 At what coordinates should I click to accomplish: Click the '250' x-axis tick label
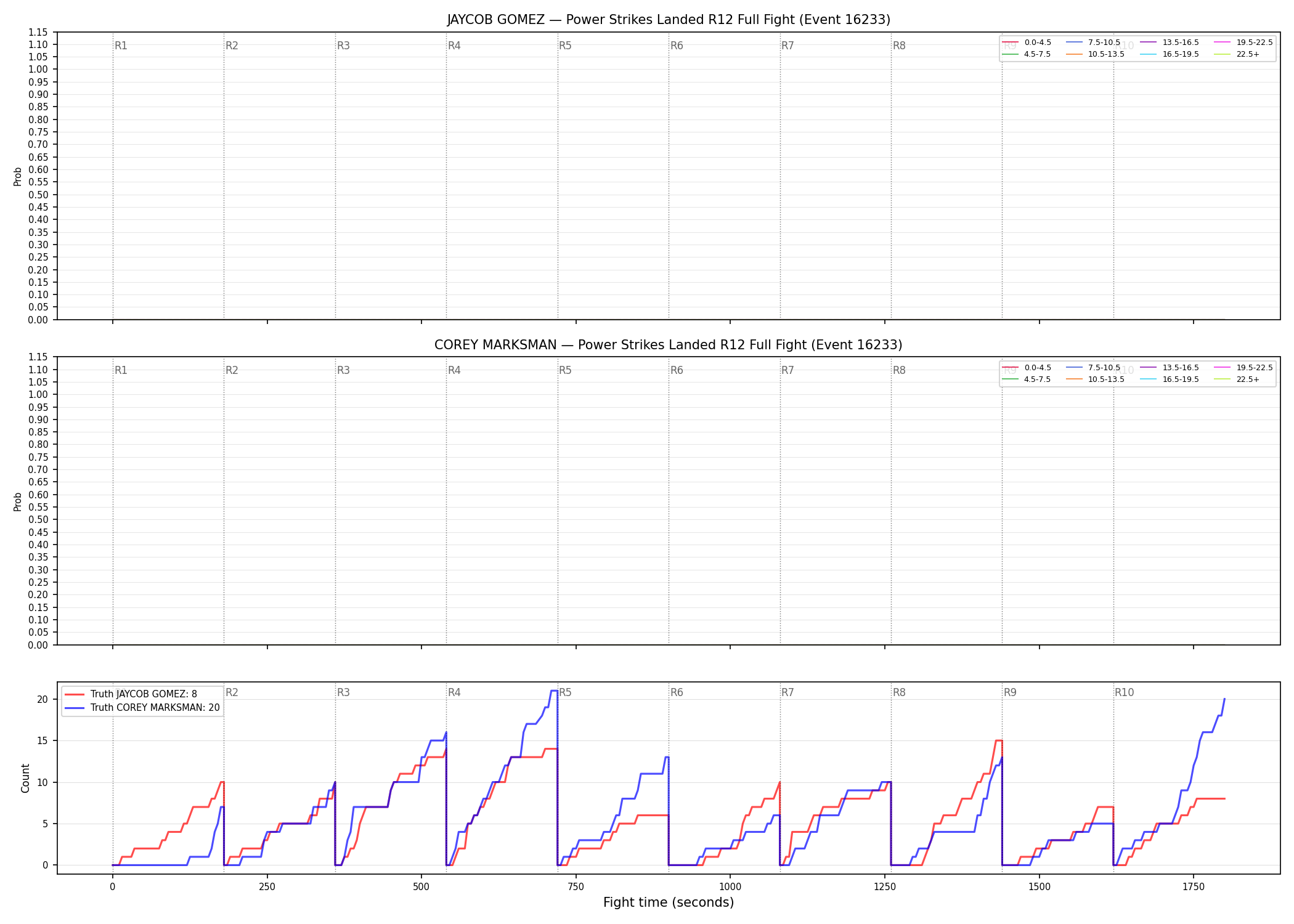pos(267,887)
